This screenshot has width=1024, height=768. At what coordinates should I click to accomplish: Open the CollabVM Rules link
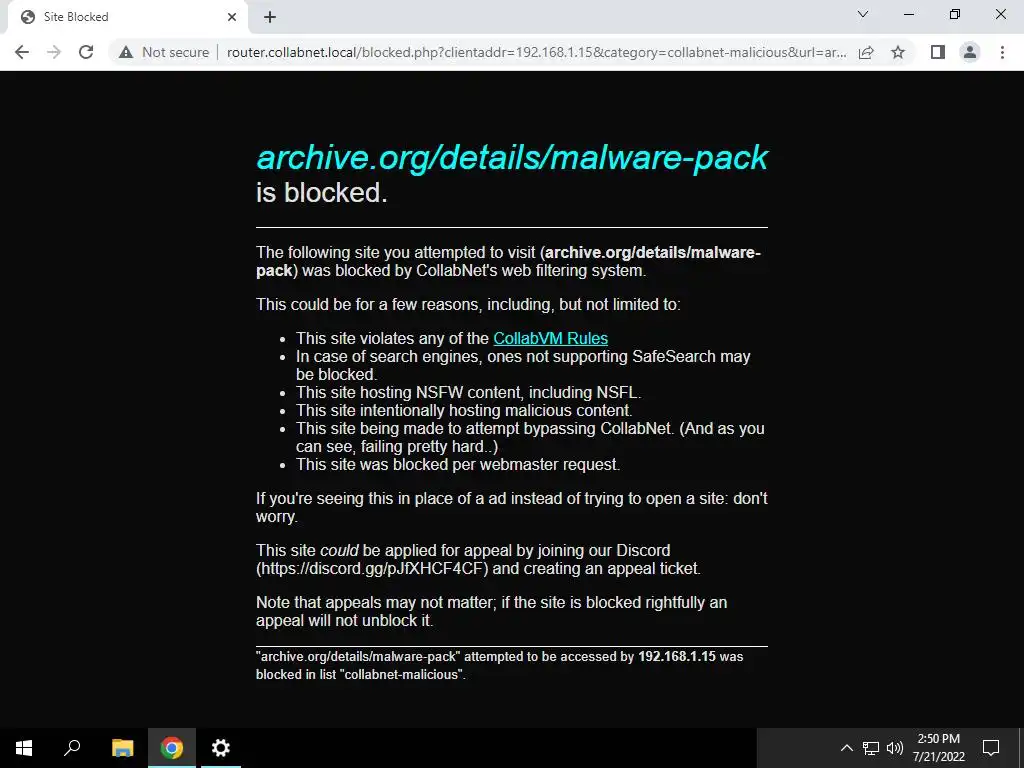(x=551, y=338)
